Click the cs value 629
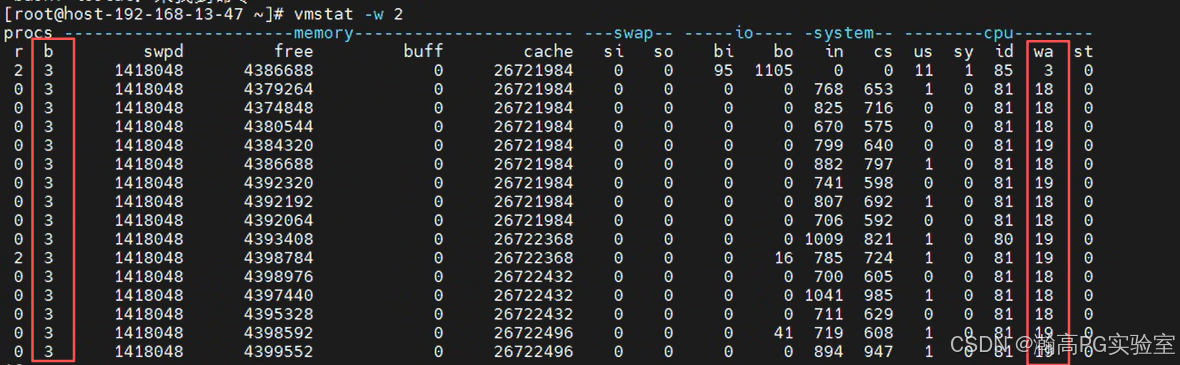This screenshot has height=365, width=1180. (878, 315)
